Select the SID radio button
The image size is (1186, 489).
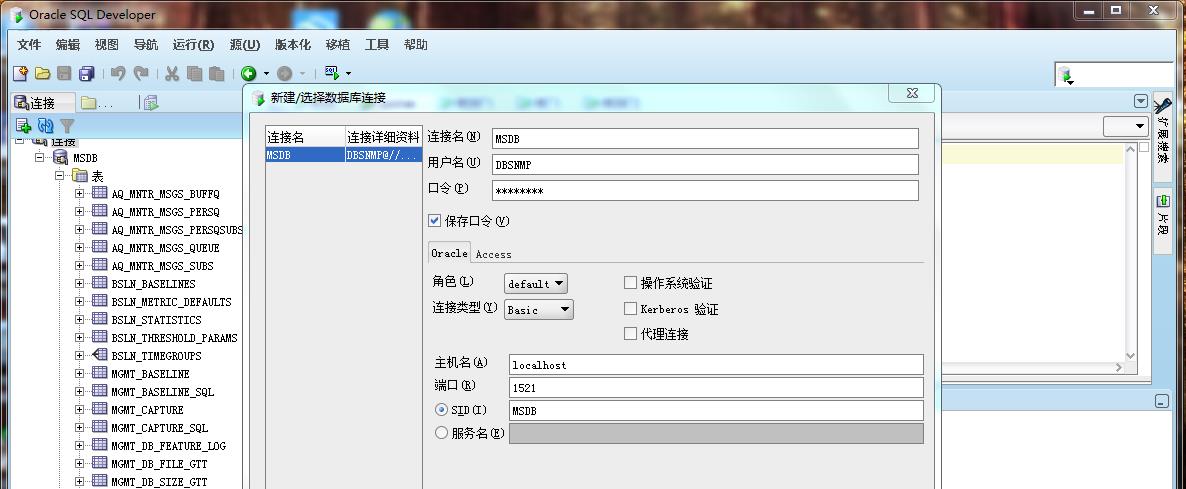(x=442, y=410)
